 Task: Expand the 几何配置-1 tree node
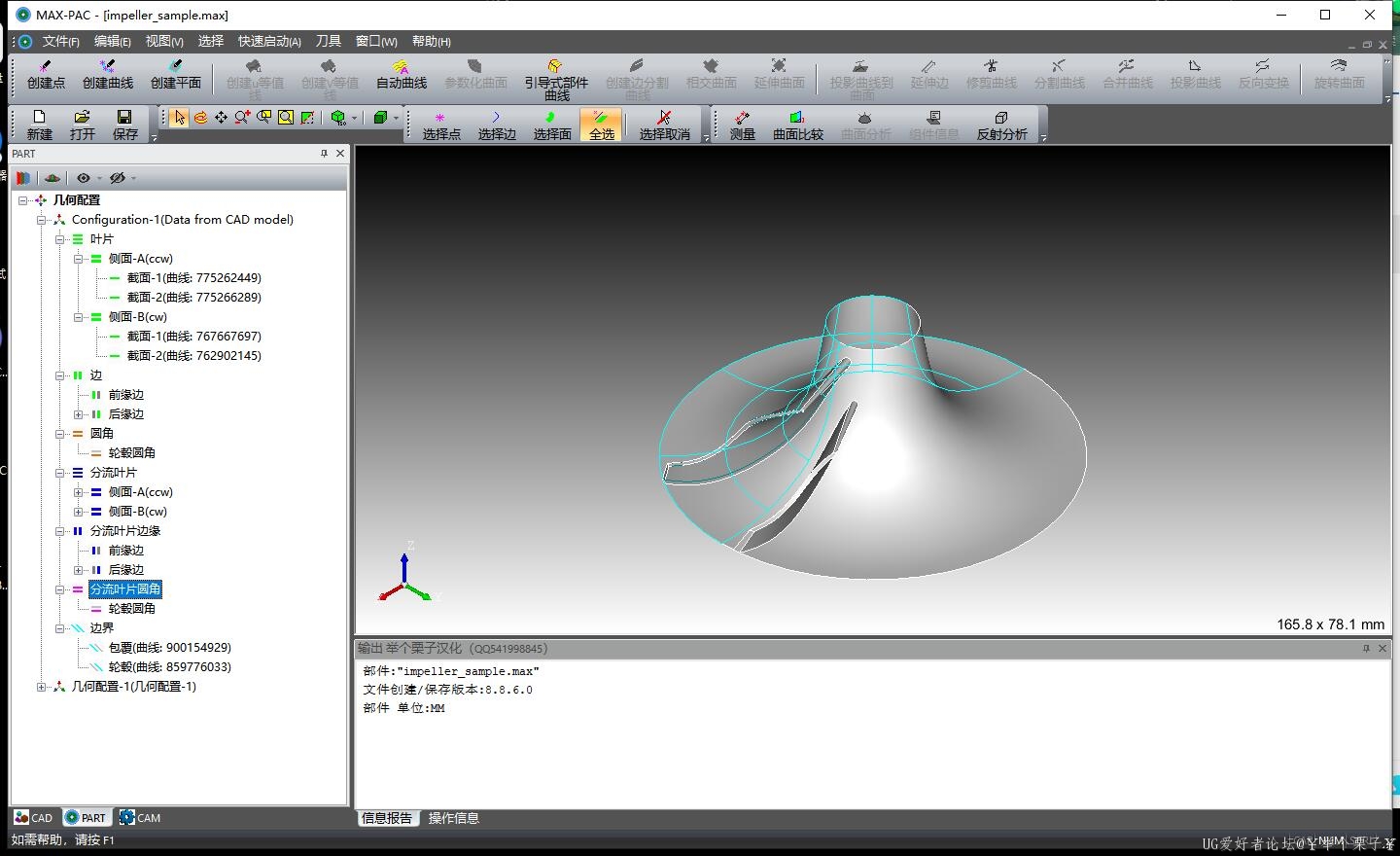(x=42, y=687)
